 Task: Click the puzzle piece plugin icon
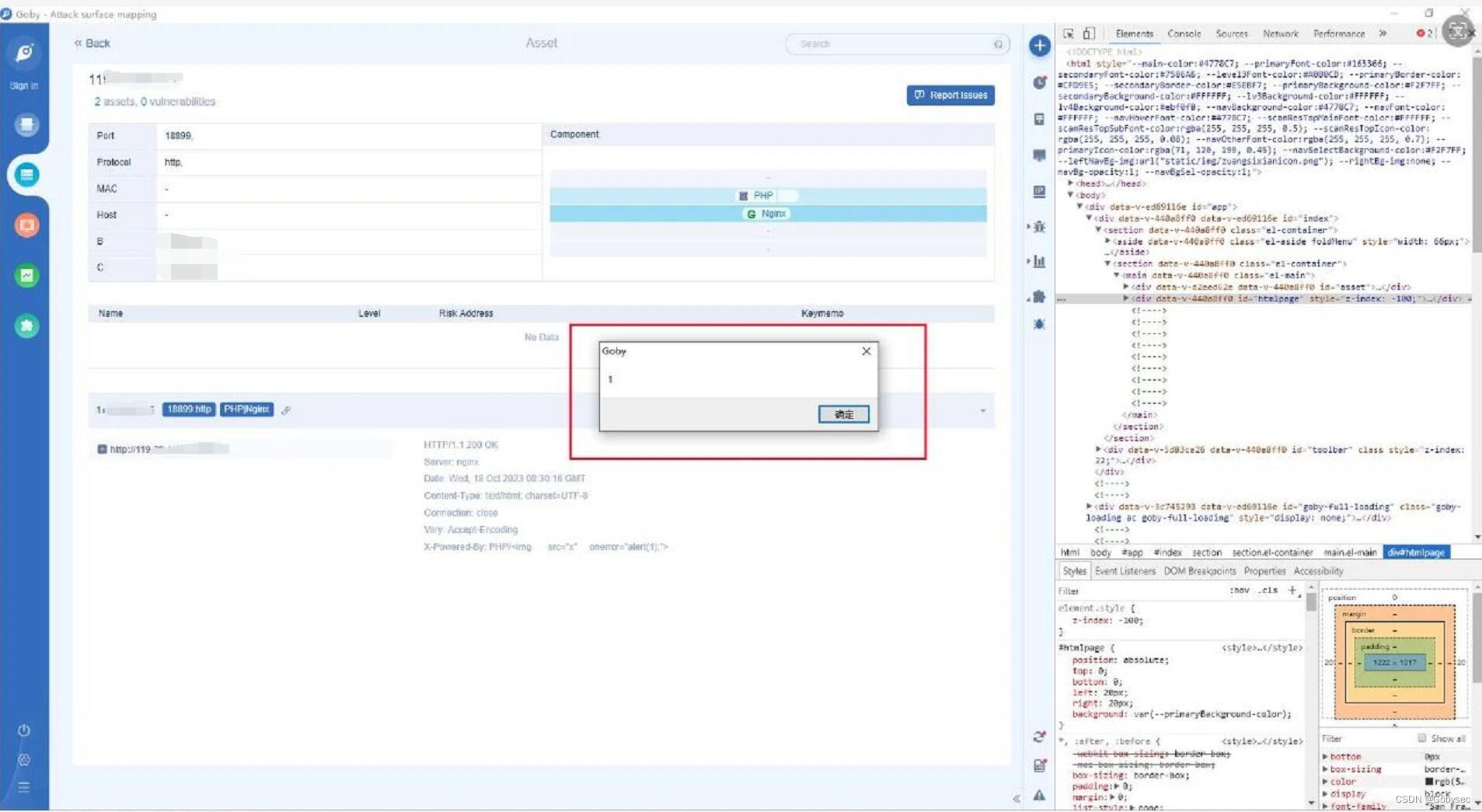[1039, 297]
